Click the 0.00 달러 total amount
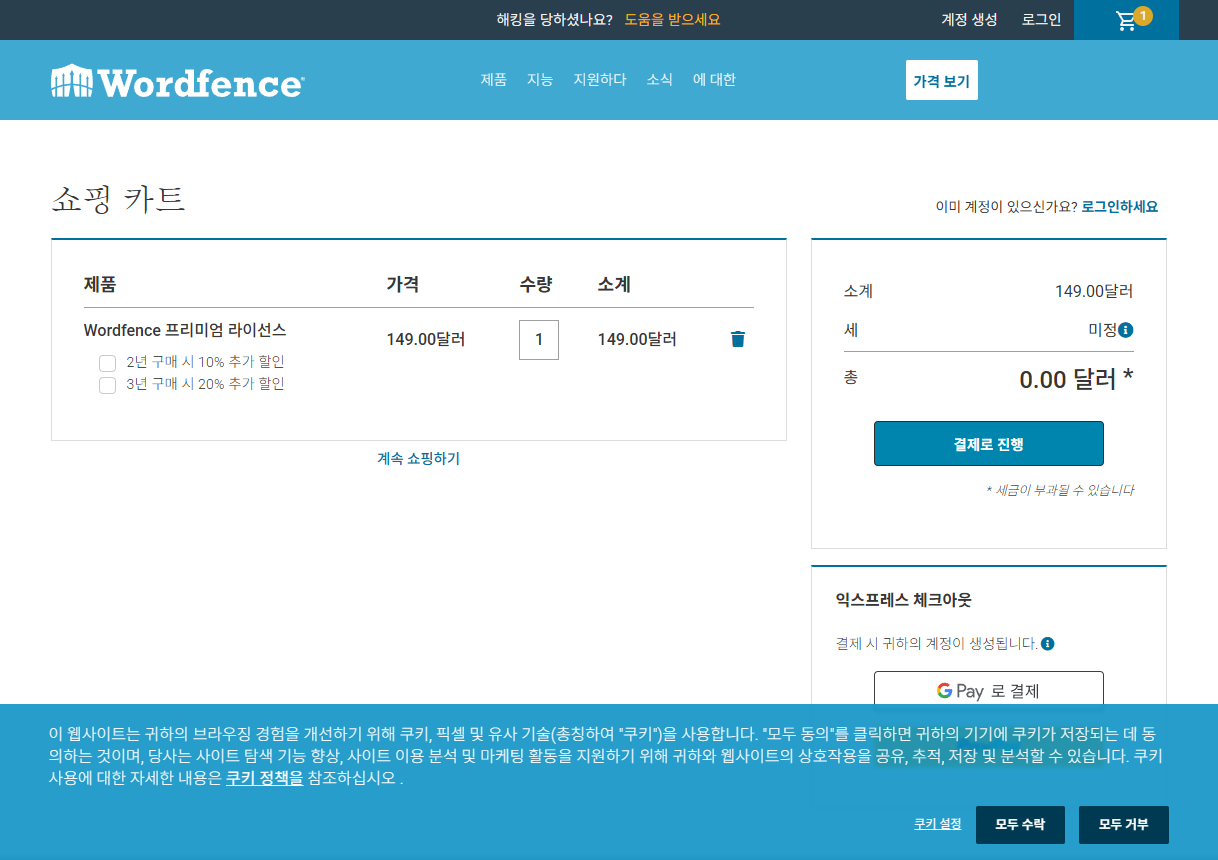Screen dimensions: 1218x860 click(1076, 379)
